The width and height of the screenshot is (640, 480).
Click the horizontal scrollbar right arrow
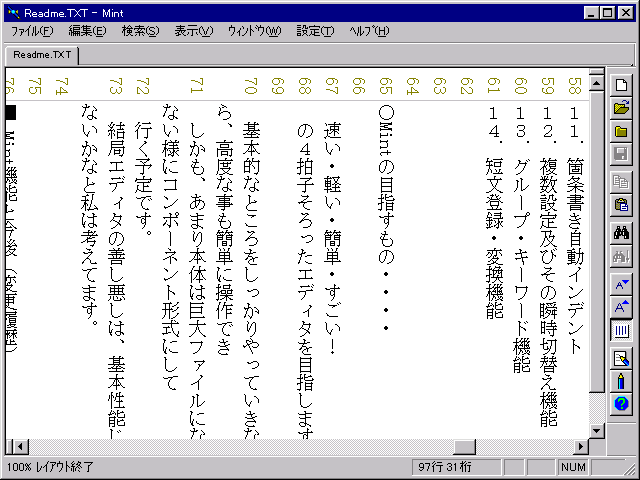pyautogui.click(x=580, y=447)
